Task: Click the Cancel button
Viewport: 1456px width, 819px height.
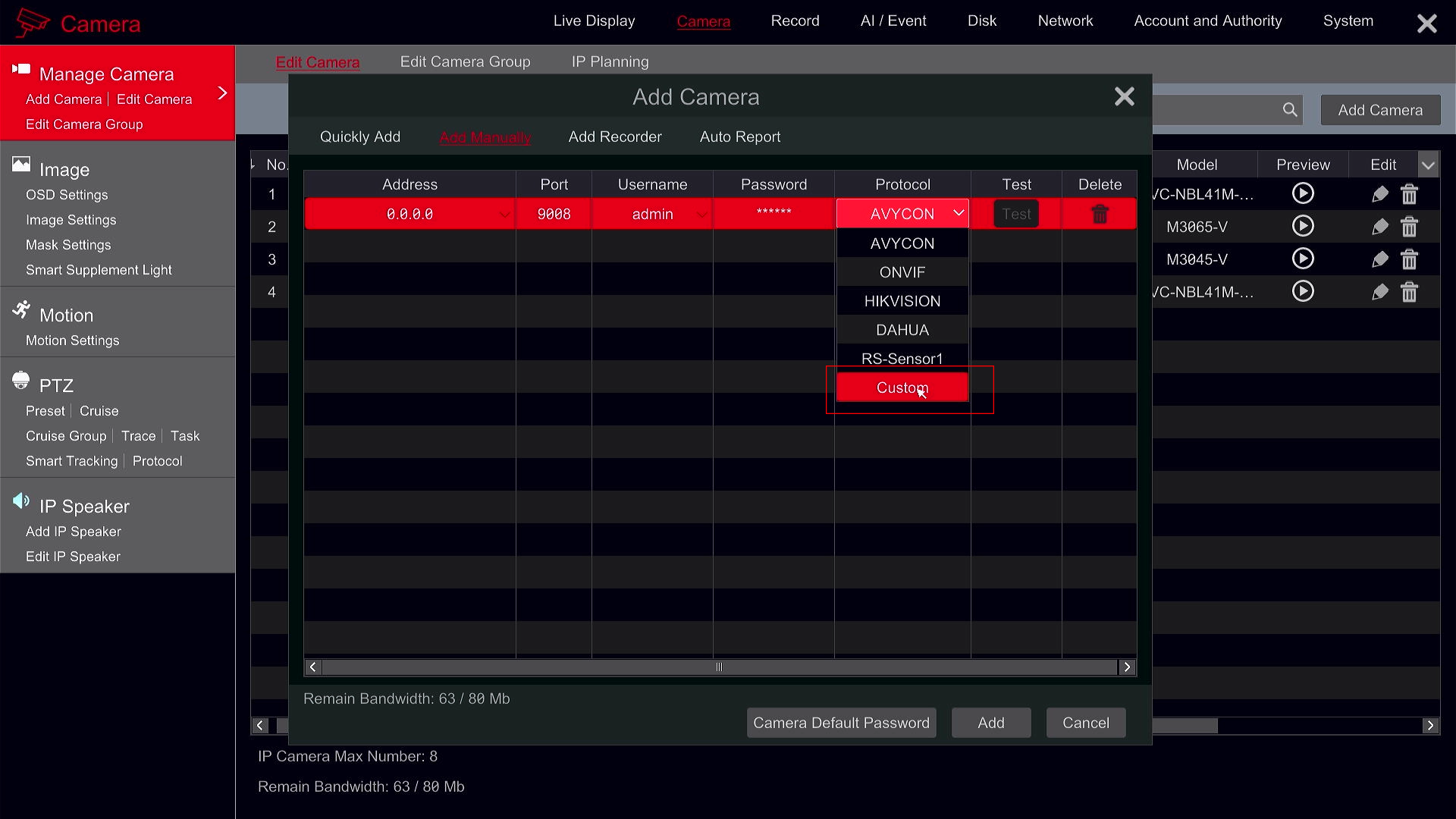Action: (x=1085, y=723)
